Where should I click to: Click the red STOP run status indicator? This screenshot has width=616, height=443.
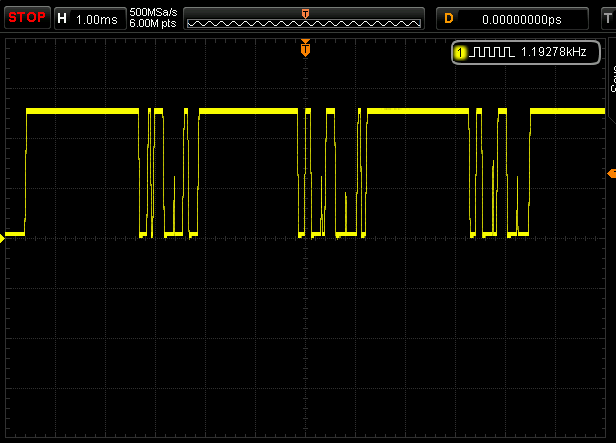click(25, 18)
